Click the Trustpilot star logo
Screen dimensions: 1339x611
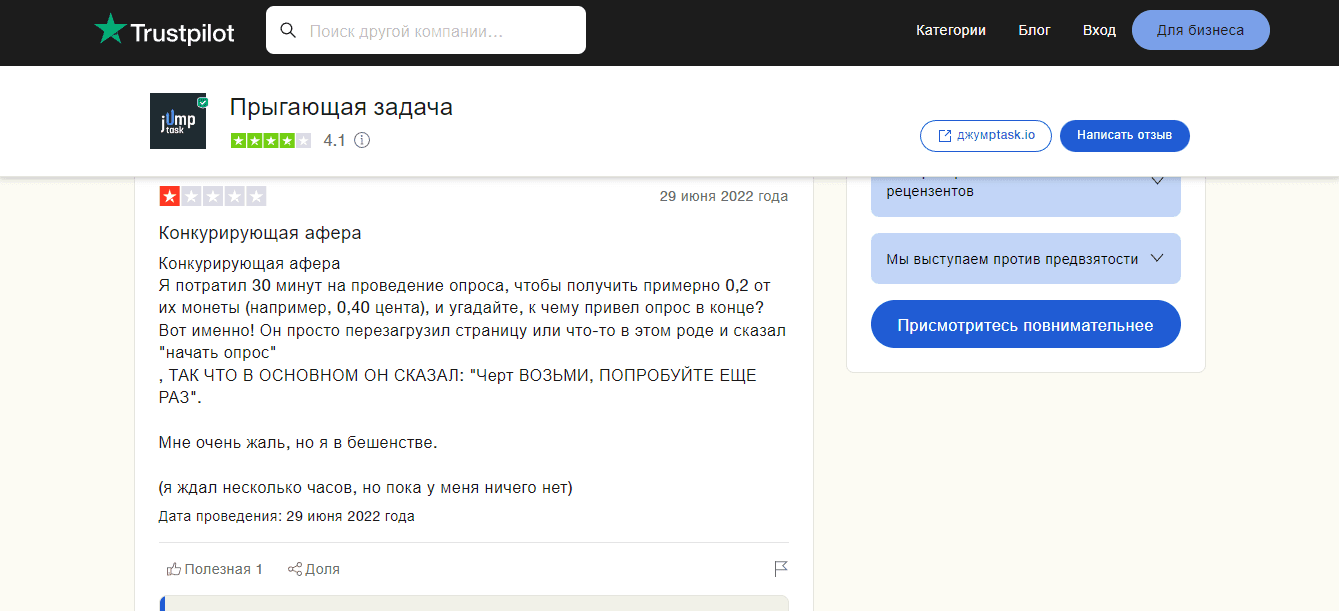(x=110, y=30)
